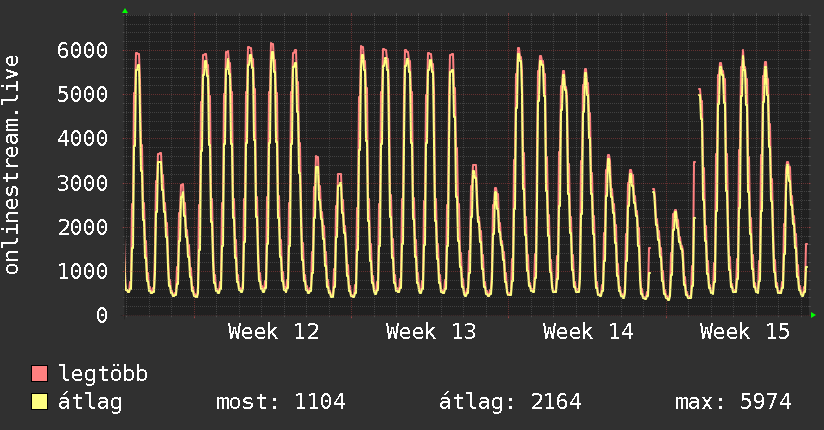This screenshot has height=430, width=824.
Task: Click the green arrow ending the x-axis
Action: click(814, 315)
